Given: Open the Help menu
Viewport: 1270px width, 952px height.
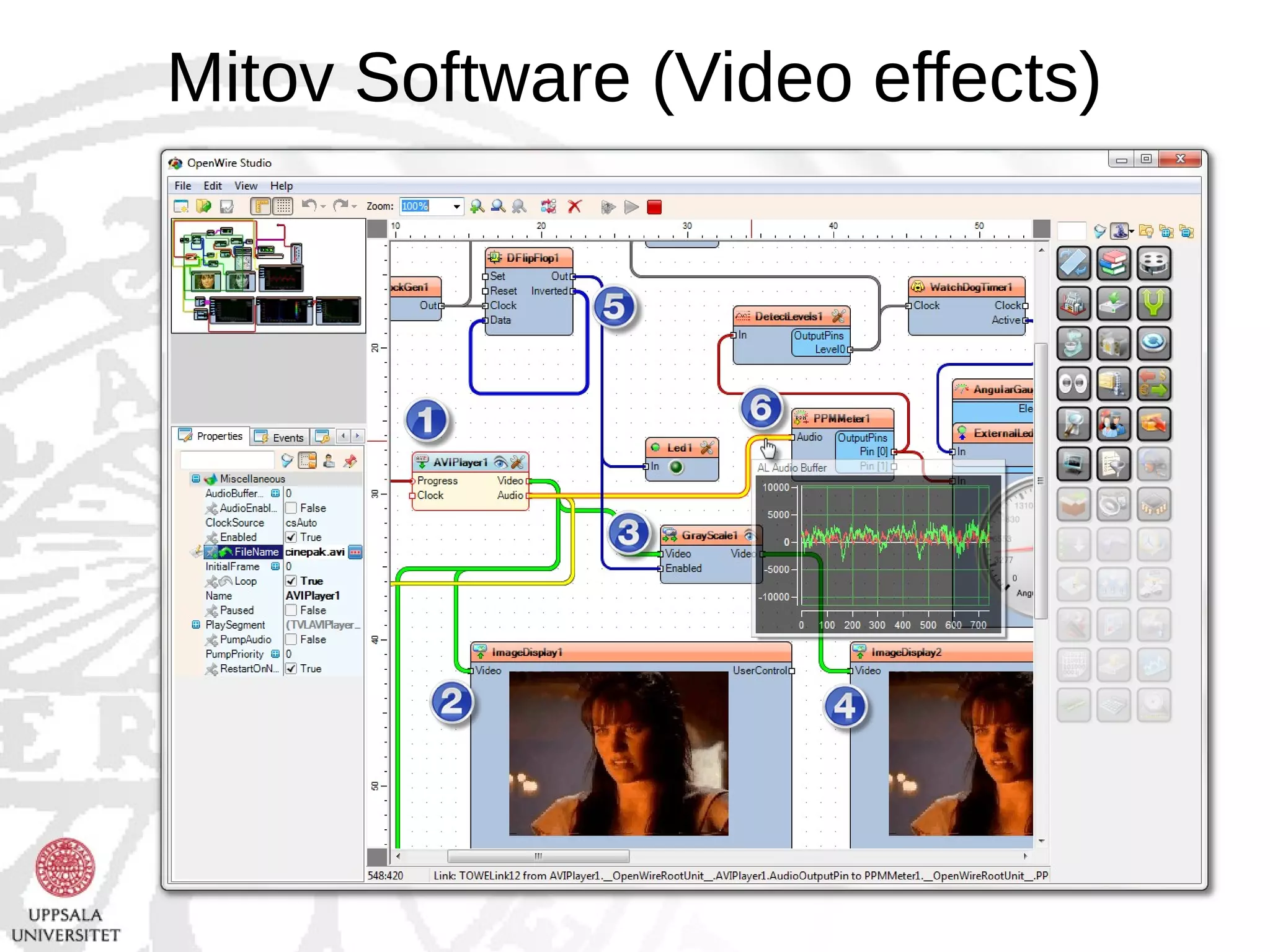Looking at the screenshot, I should 282,185.
